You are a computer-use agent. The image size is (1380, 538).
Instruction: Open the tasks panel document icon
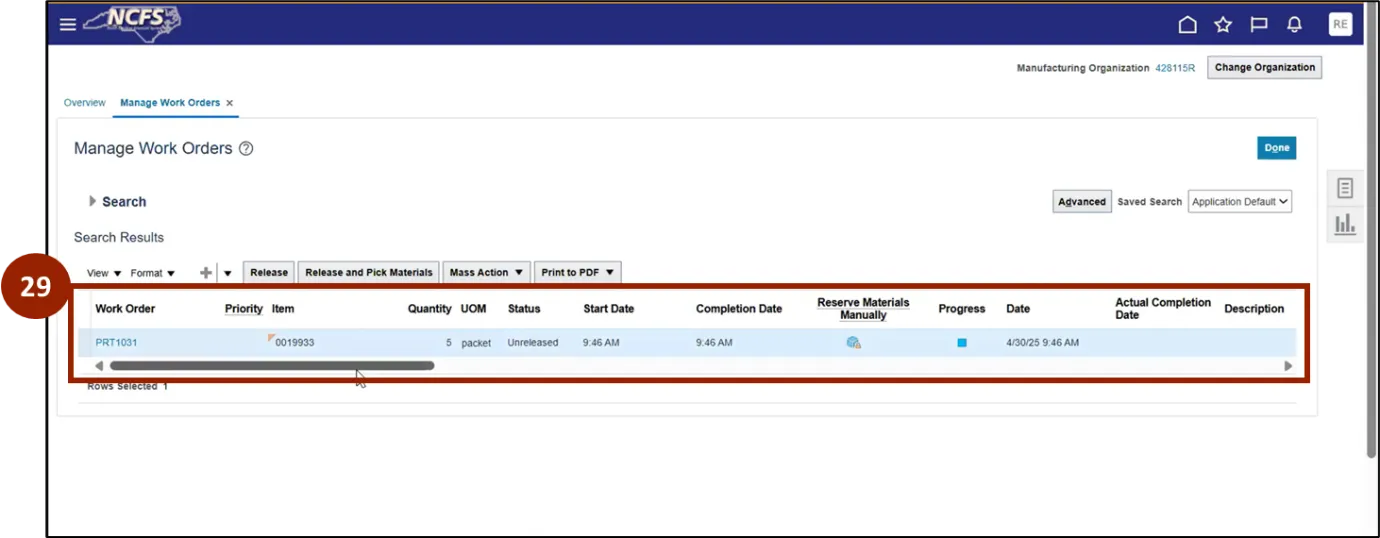[x=1345, y=188]
